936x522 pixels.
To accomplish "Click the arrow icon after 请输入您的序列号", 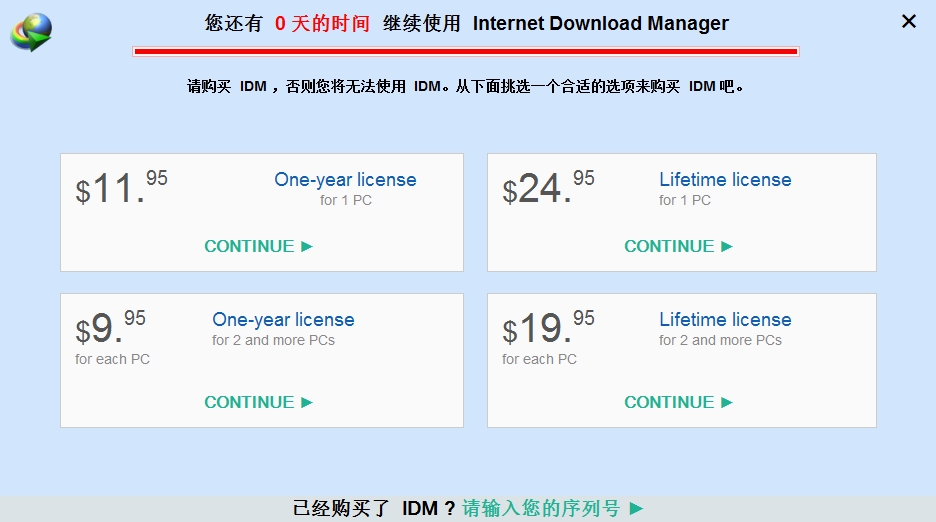I will click(x=637, y=509).
